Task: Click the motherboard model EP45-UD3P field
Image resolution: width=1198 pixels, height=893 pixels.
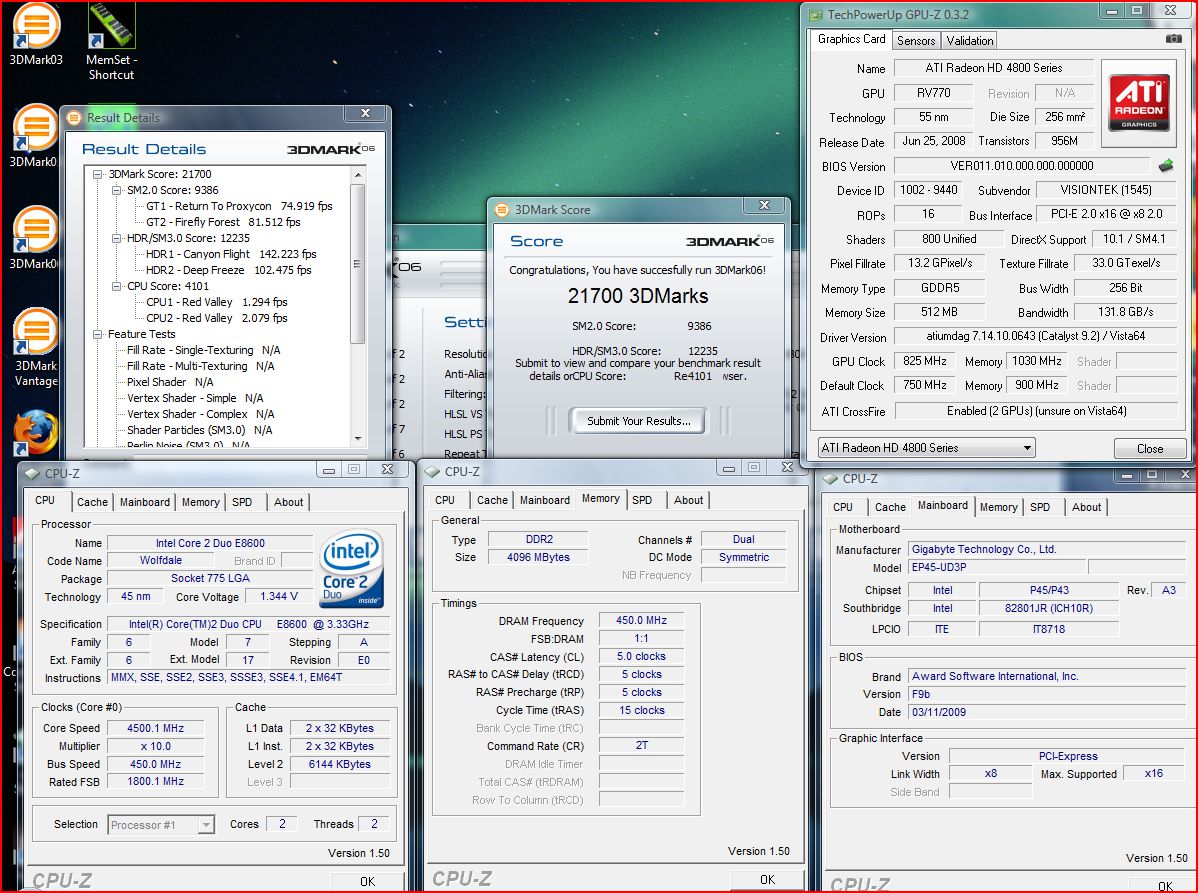Action: (x=996, y=568)
